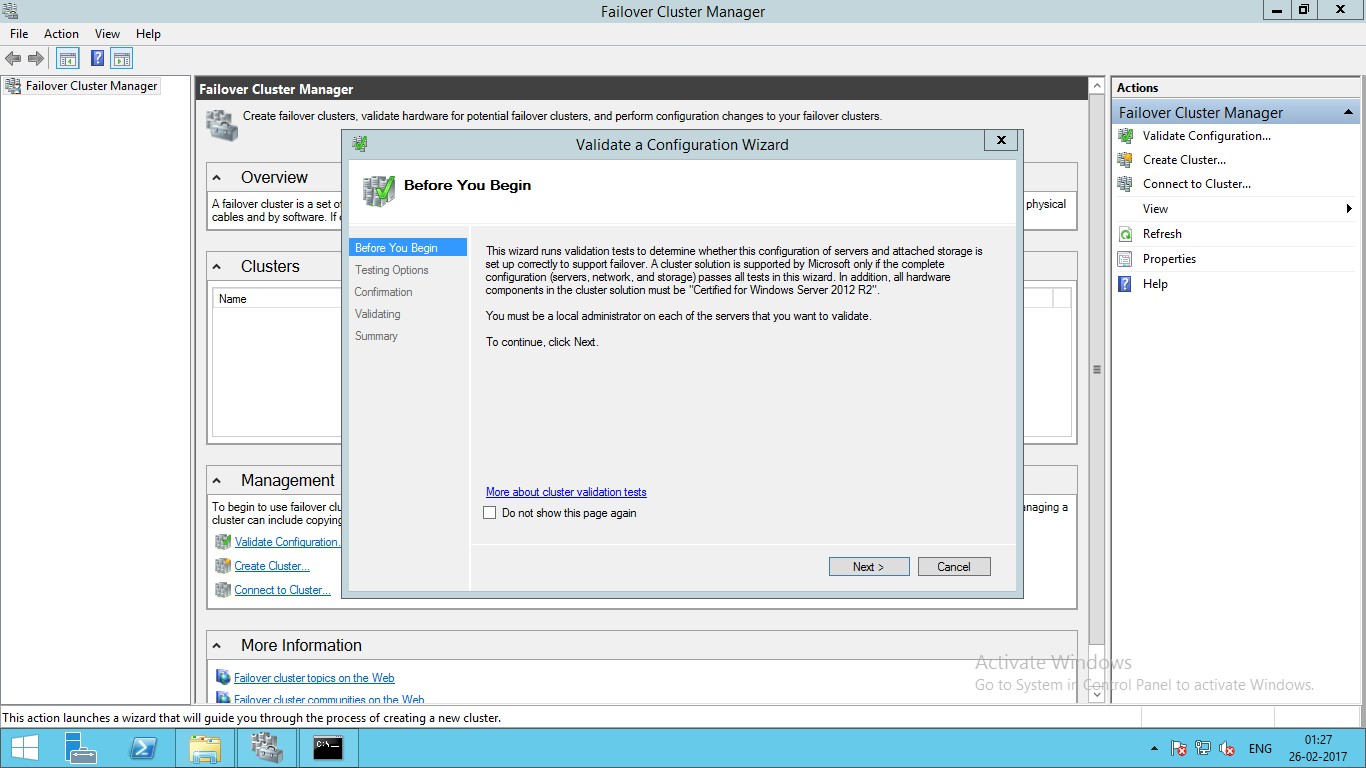The height and width of the screenshot is (768, 1366).
Task: Click the main pane vertical scrollbar
Action: [1097, 369]
